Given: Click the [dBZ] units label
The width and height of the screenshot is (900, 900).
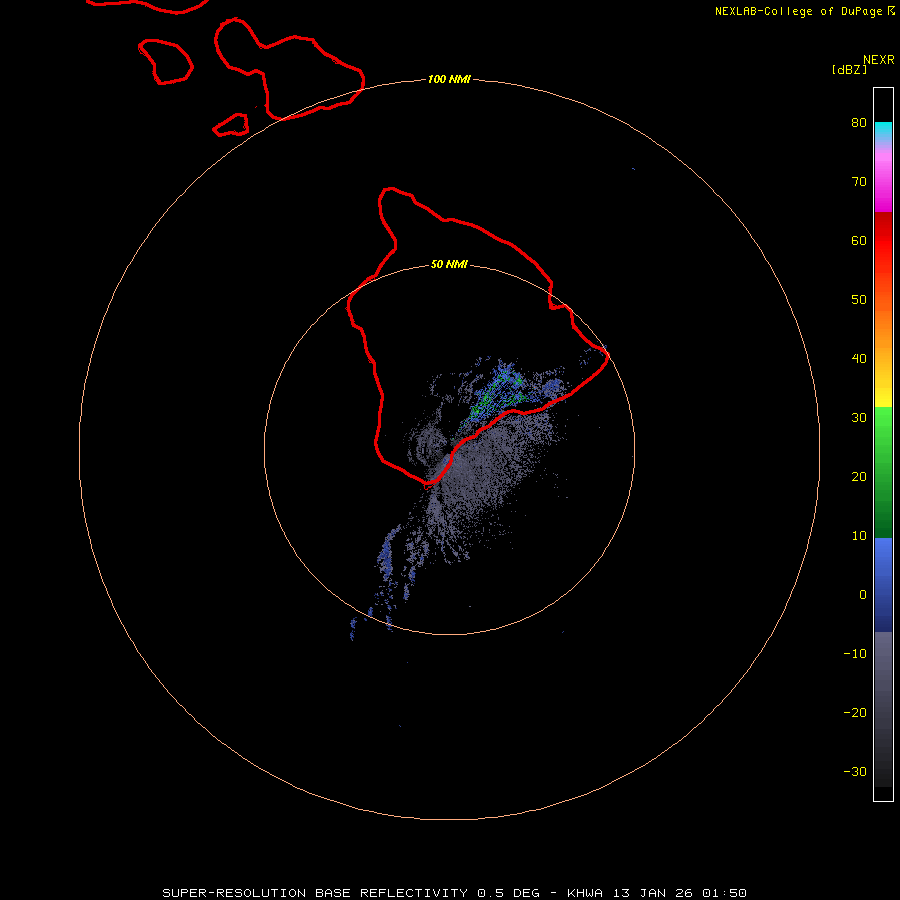Looking at the screenshot, I should pos(849,69).
